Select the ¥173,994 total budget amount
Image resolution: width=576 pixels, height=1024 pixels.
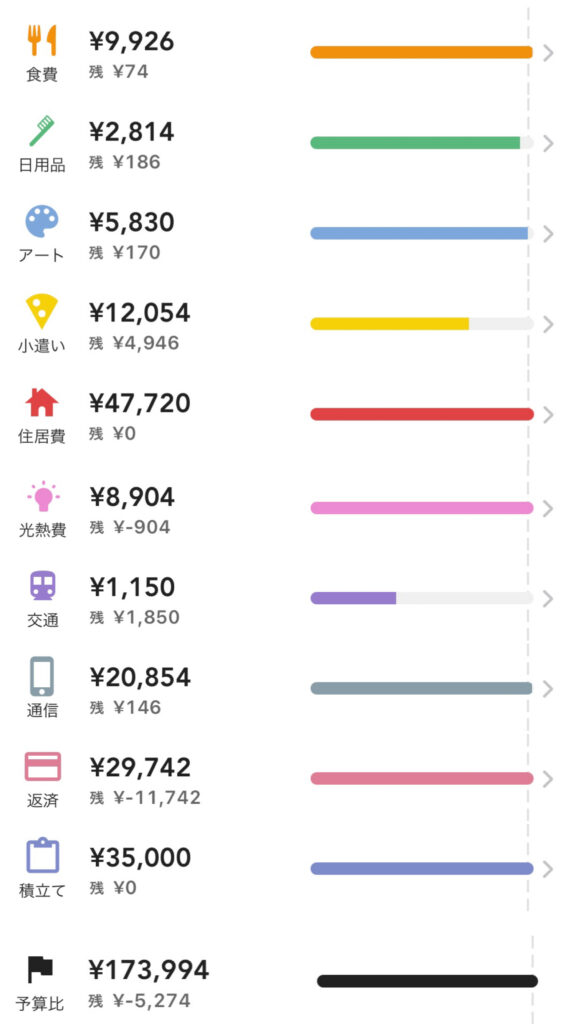pos(149,970)
